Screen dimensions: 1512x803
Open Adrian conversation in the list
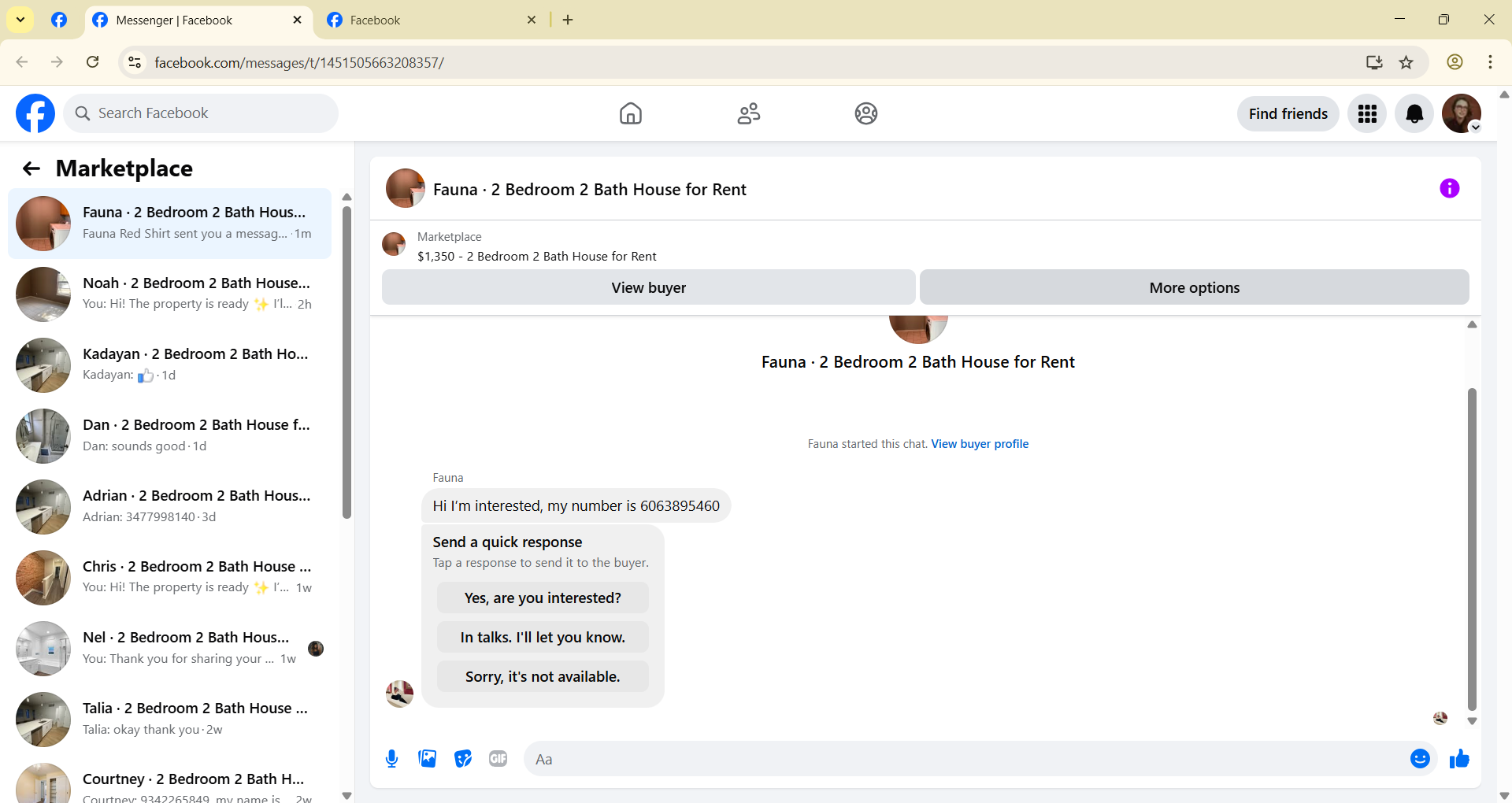click(x=169, y=507)
